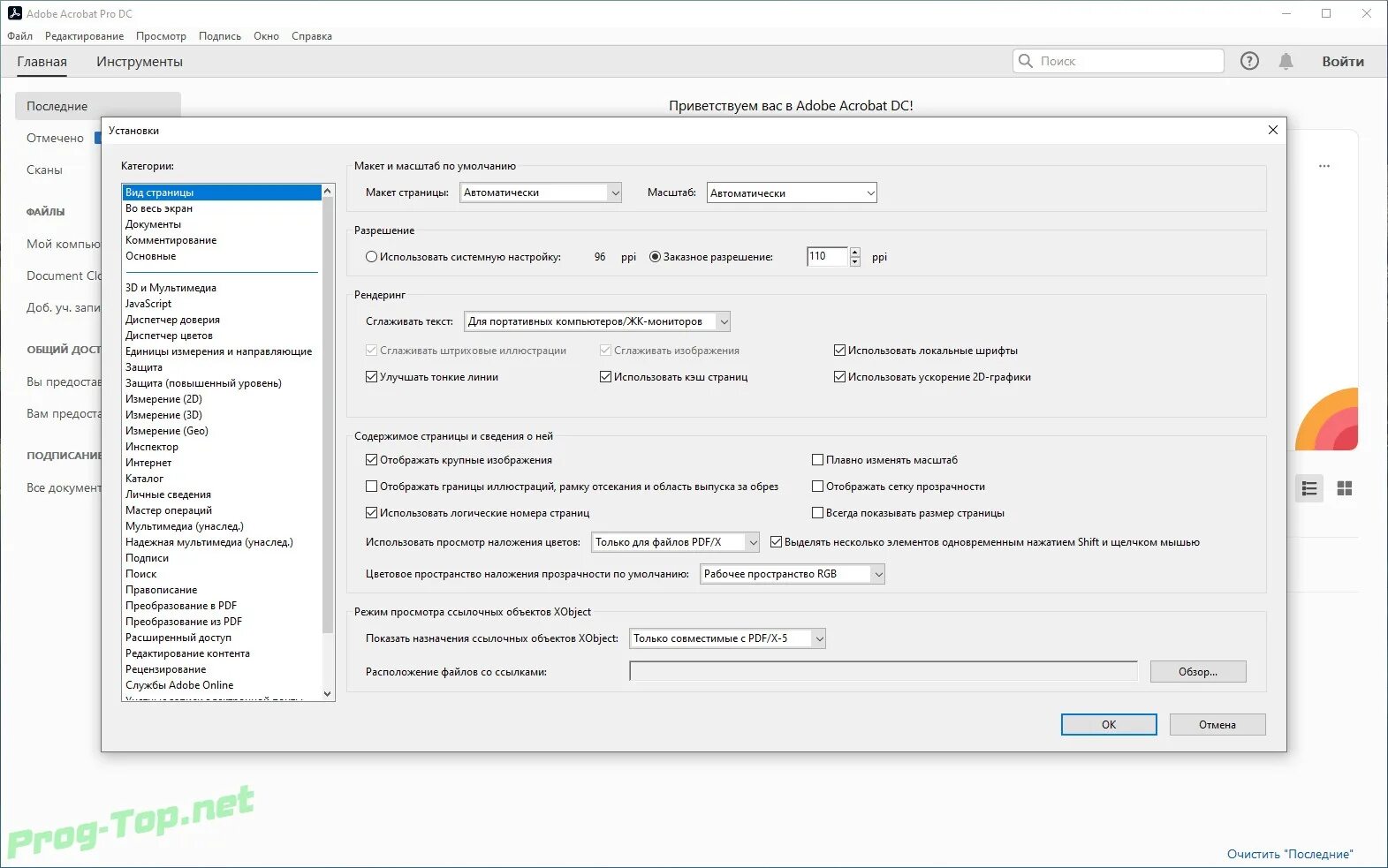Switch to grid thumbnail view icon
Image resolution: width=1388 pixels, height=868 pixels.
[x=1345, y=488]
